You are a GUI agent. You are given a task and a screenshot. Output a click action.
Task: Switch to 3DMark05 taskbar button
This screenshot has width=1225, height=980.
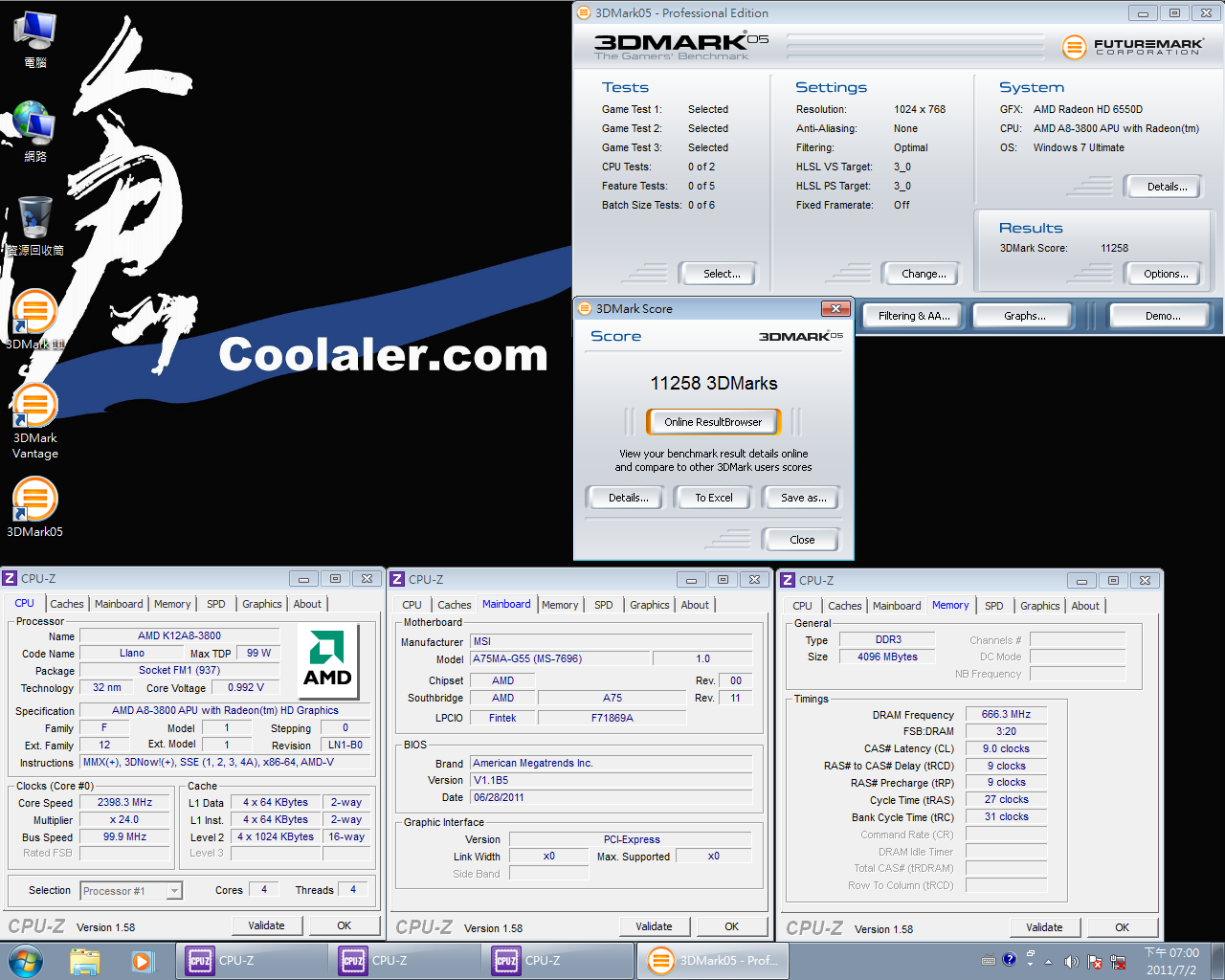[x=713, y=961]
